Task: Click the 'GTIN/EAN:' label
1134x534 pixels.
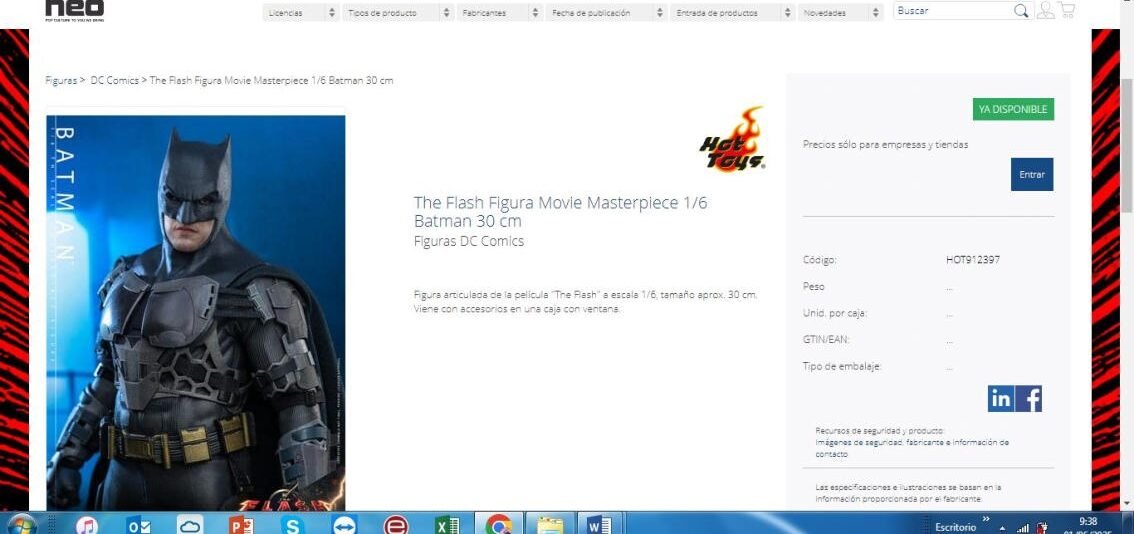Action: click(826, 339)
